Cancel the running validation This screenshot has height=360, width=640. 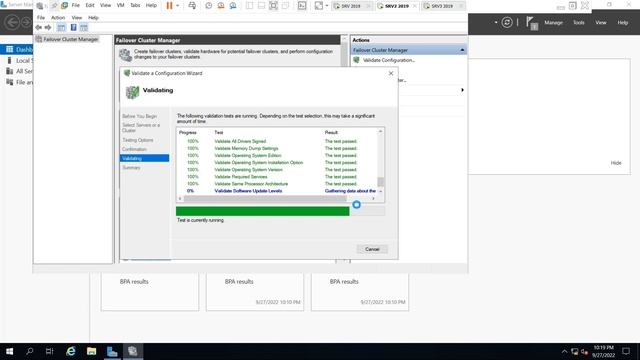(x=372, y=249)
